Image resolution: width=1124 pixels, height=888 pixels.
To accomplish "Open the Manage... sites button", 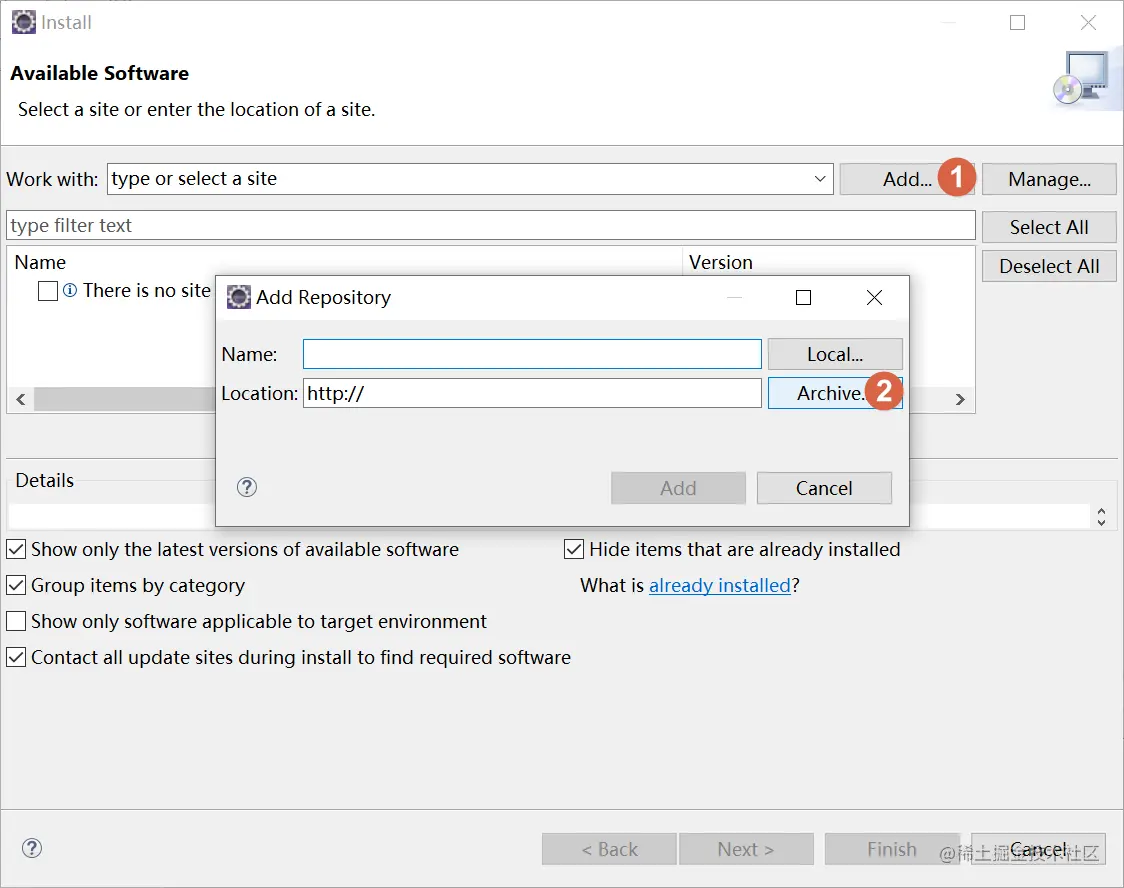I will [1049, 179].
